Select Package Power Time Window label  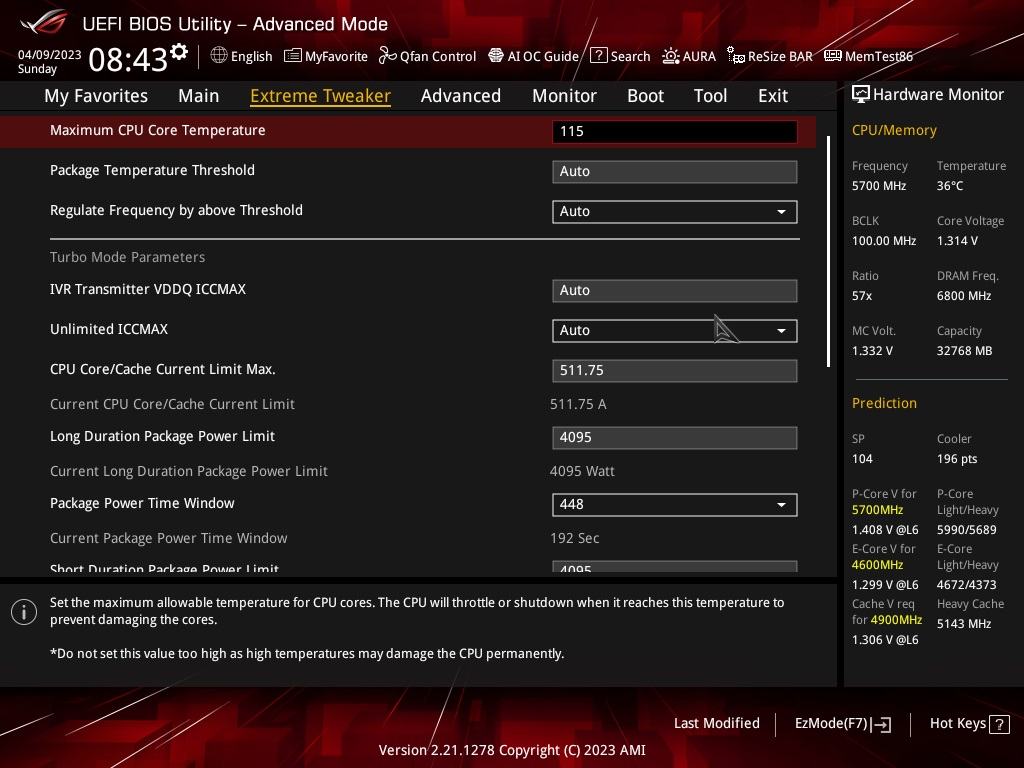point(142,504)
